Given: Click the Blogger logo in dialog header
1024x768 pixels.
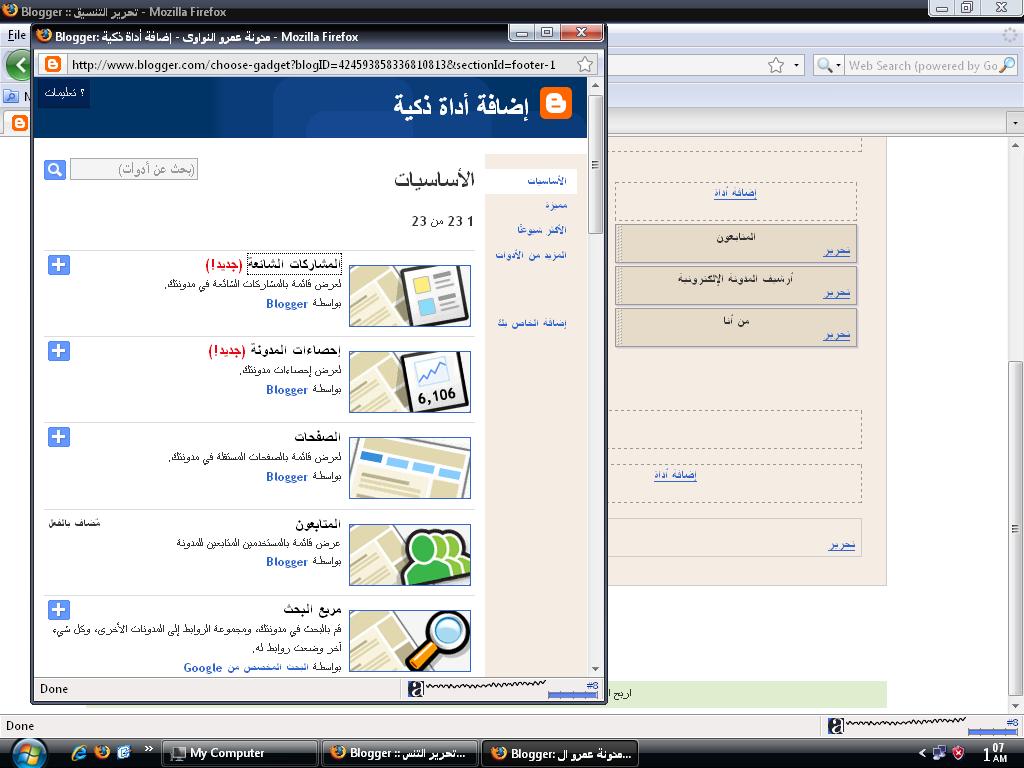Looking at the screenshot, I should coord(556,104).
